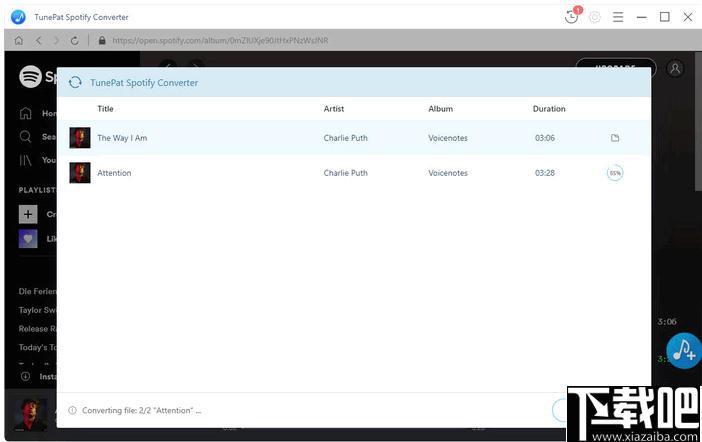Click album art for The Way I Am

point(80,138)
